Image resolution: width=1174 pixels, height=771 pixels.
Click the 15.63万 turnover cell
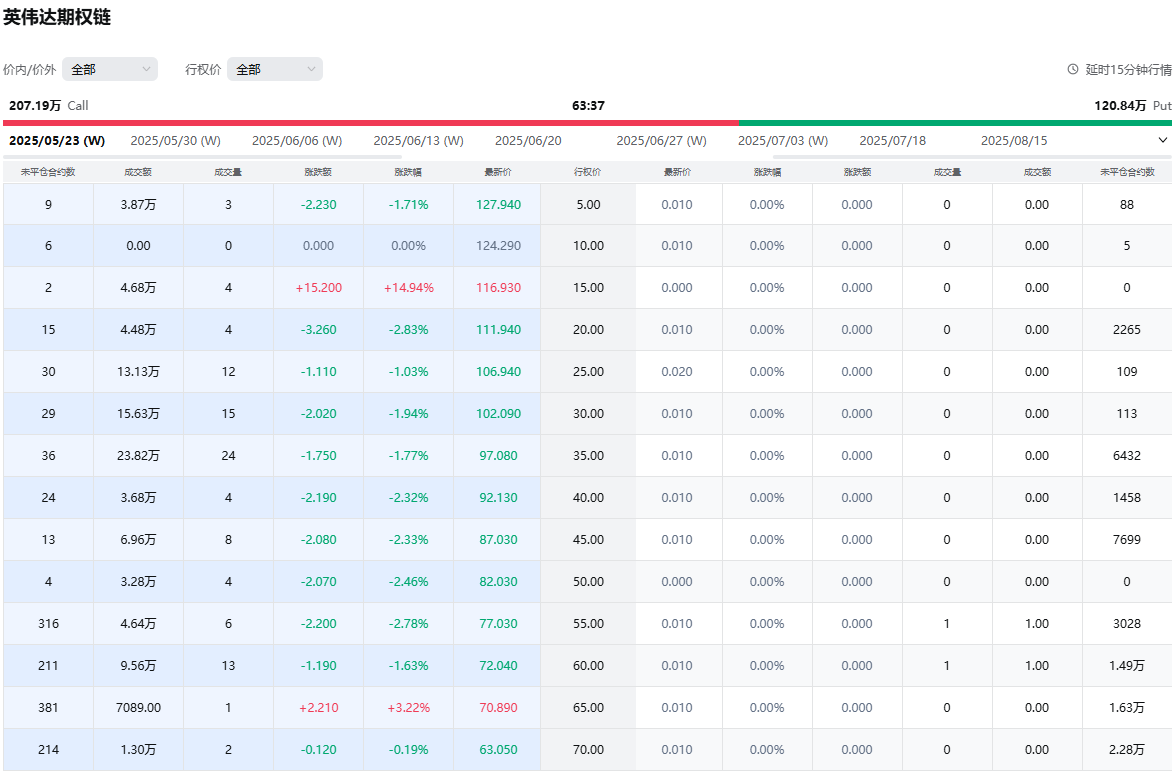pyautogui.click(x=138, y=413)
